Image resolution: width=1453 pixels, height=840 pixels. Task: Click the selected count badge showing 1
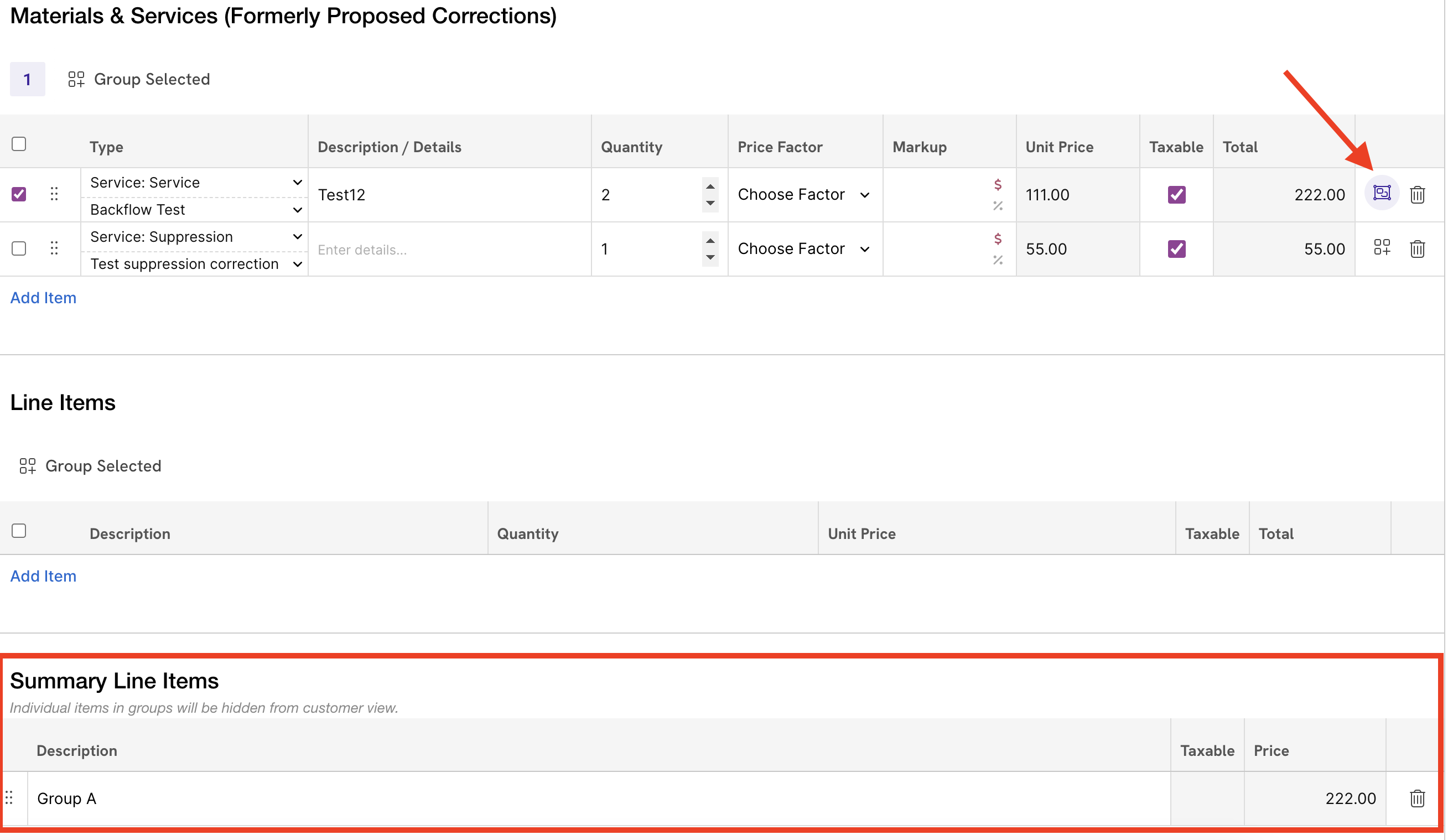coord(27,79)
